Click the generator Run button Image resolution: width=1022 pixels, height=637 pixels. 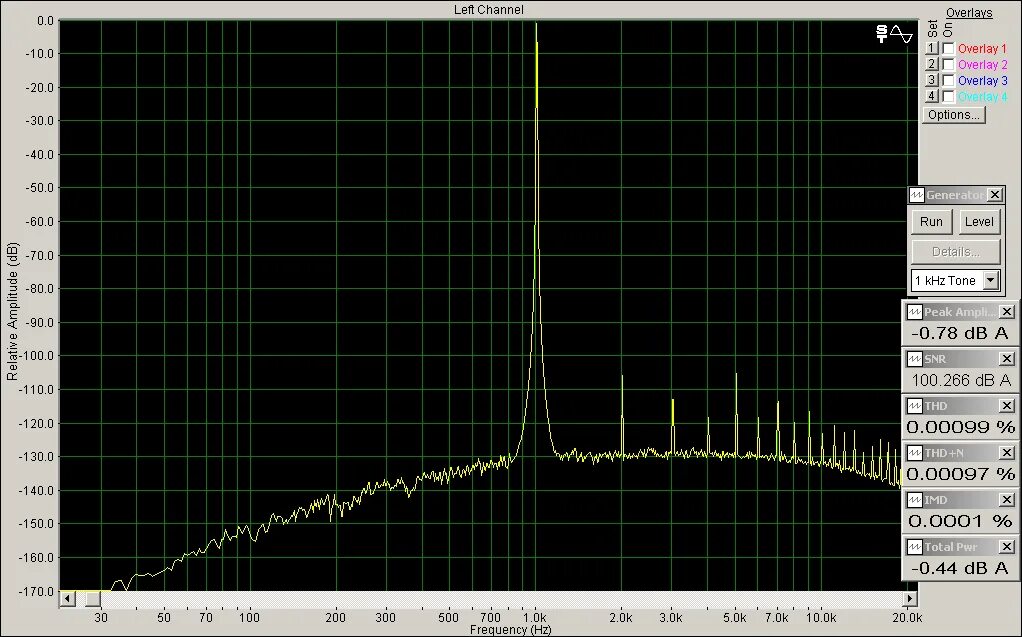931,222
